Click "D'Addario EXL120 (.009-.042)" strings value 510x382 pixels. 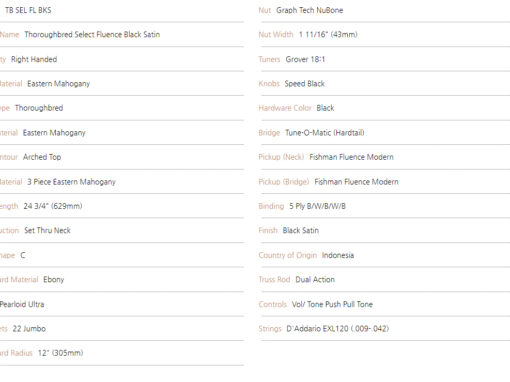pyautogui.click(x=338, y=329)
